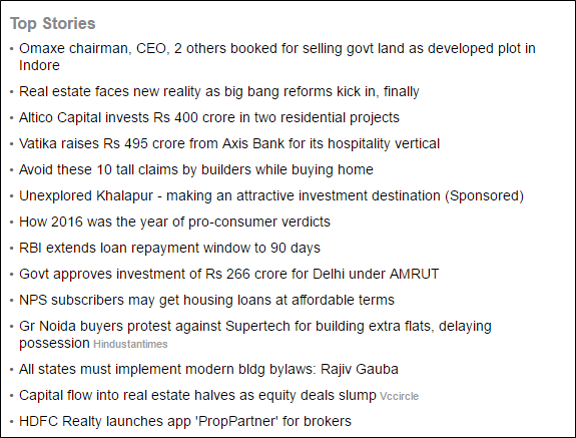The height and width of the screenshot is (438, 576).
Task: Open the Omaxe chairman booked story
Action: [277, 57]
